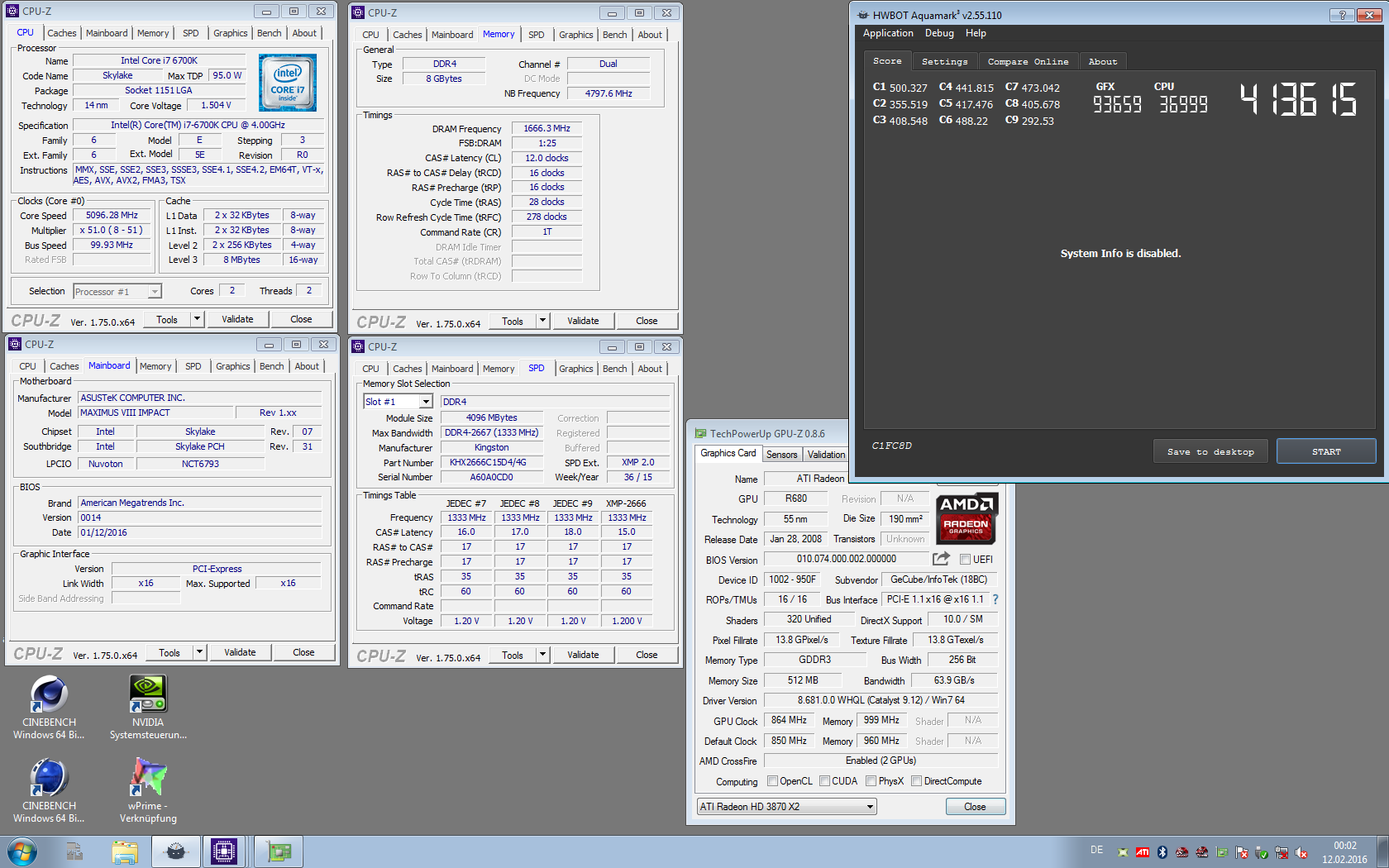The image size is (1389, 868).
Task: Open the first CINEBENCH Windows 64 Bit shortcut
Action: tap(49, 708)
